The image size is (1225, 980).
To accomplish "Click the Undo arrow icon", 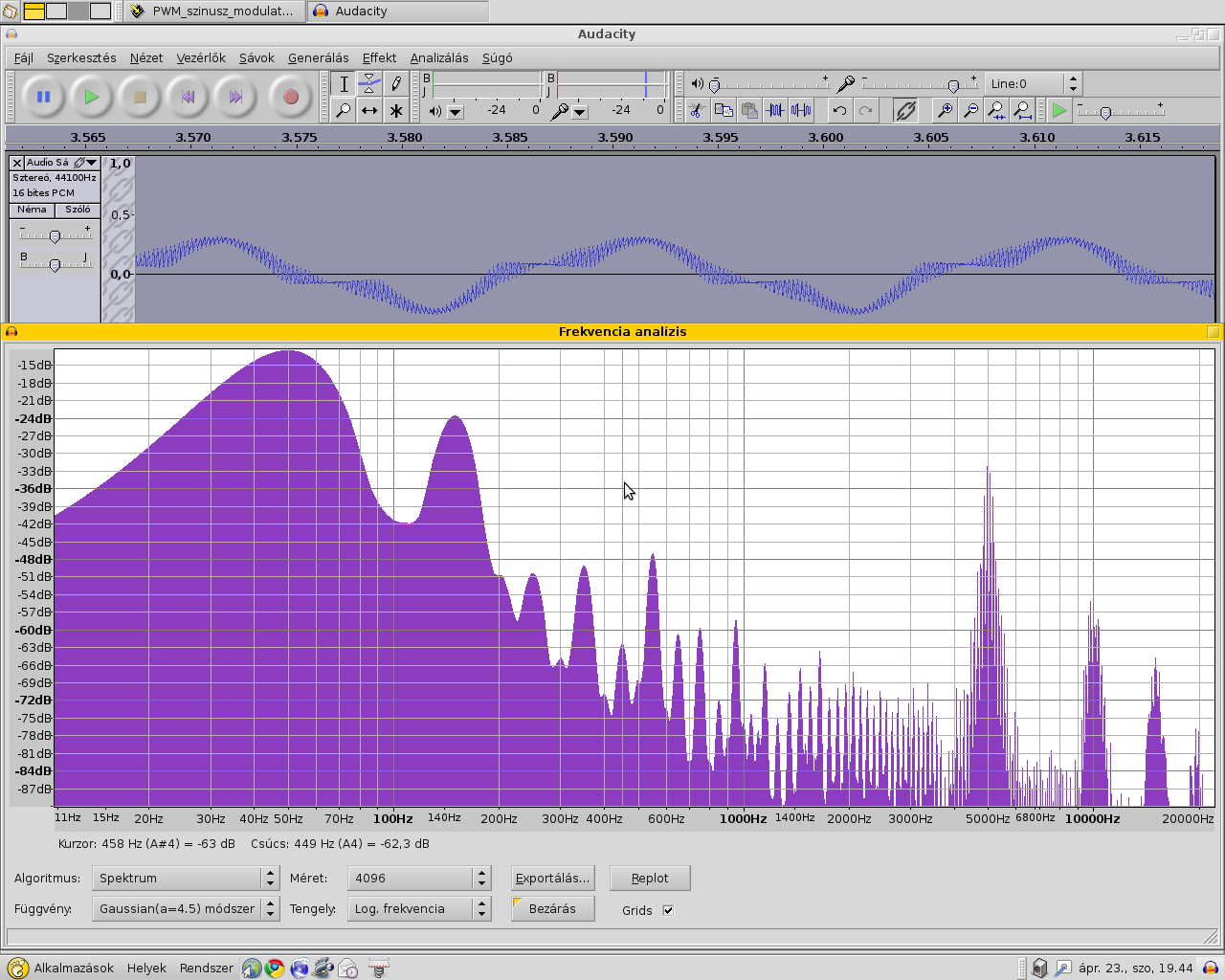I will 839,111.
